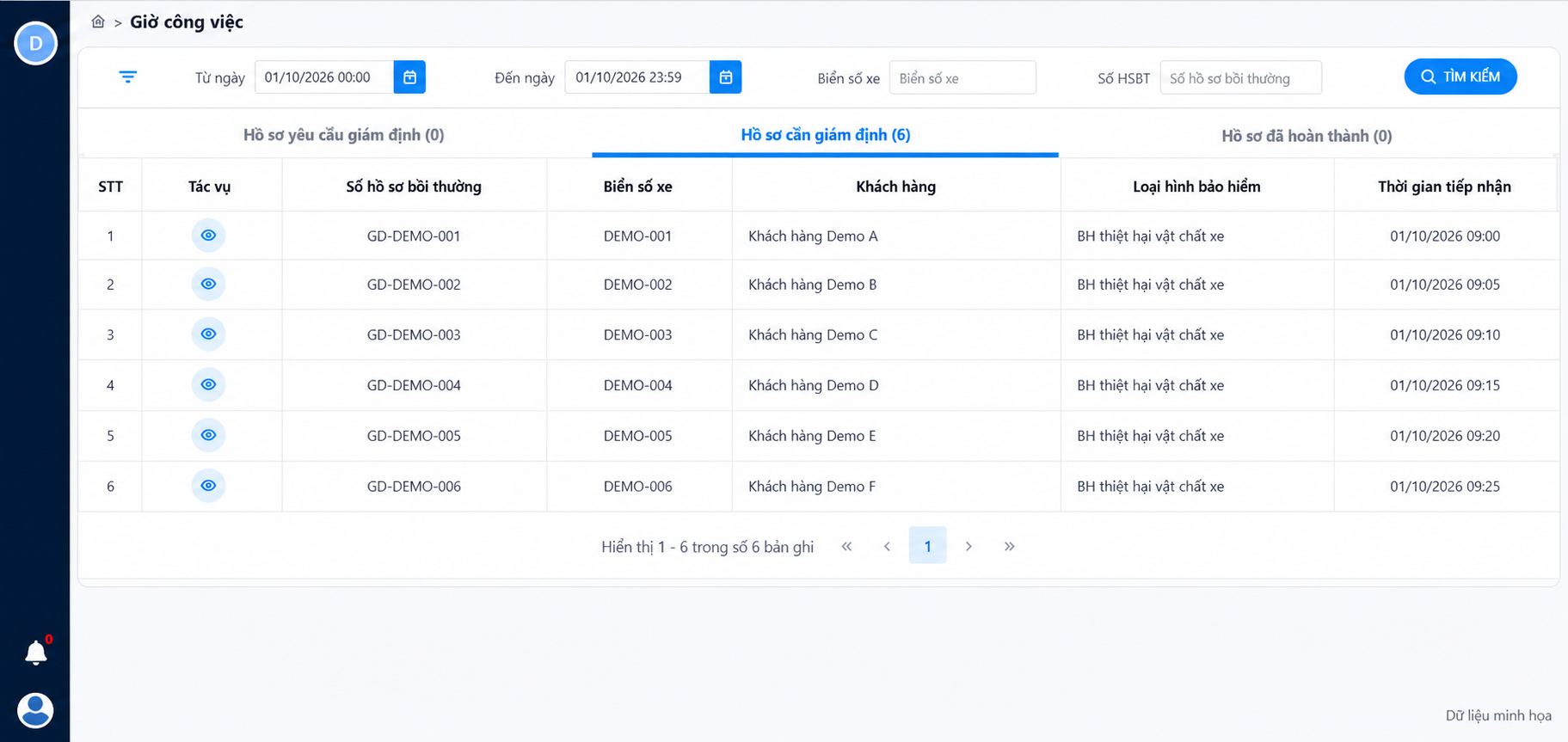The height and width of the screenshot is (742, 1568).
Task: Open the notification bell
Action: pyautogui.click(x=36, y=653)
